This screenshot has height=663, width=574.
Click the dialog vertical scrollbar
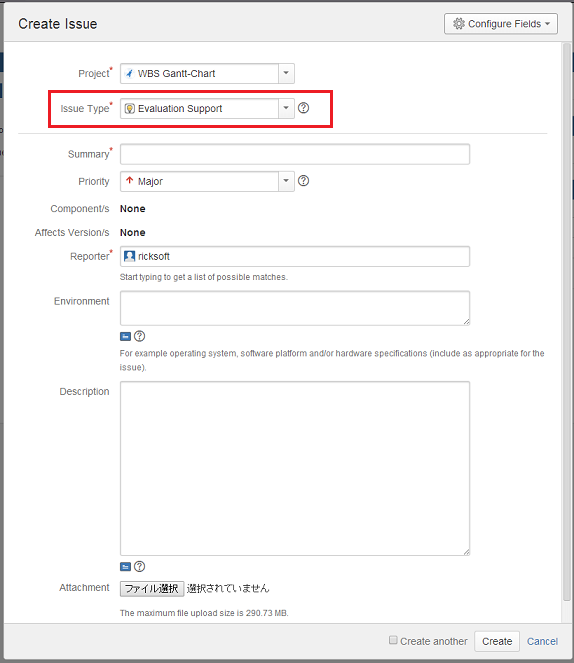pyautogui.click(x=566, y=321)
